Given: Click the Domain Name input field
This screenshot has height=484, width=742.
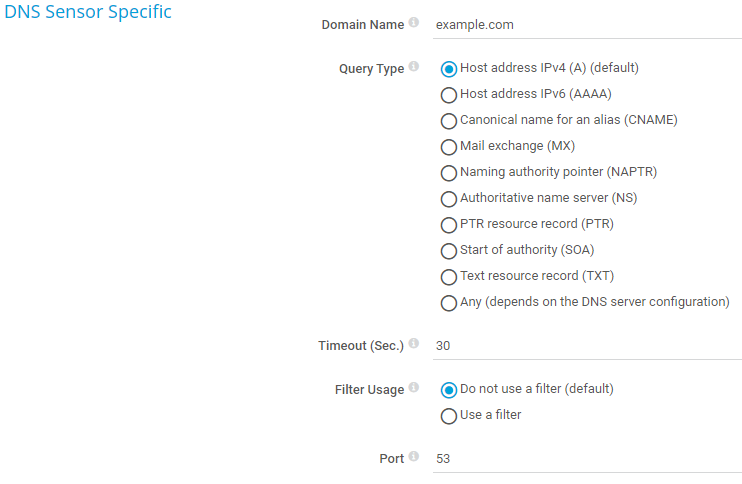Looking at the screenshot, I should [587, 24].
